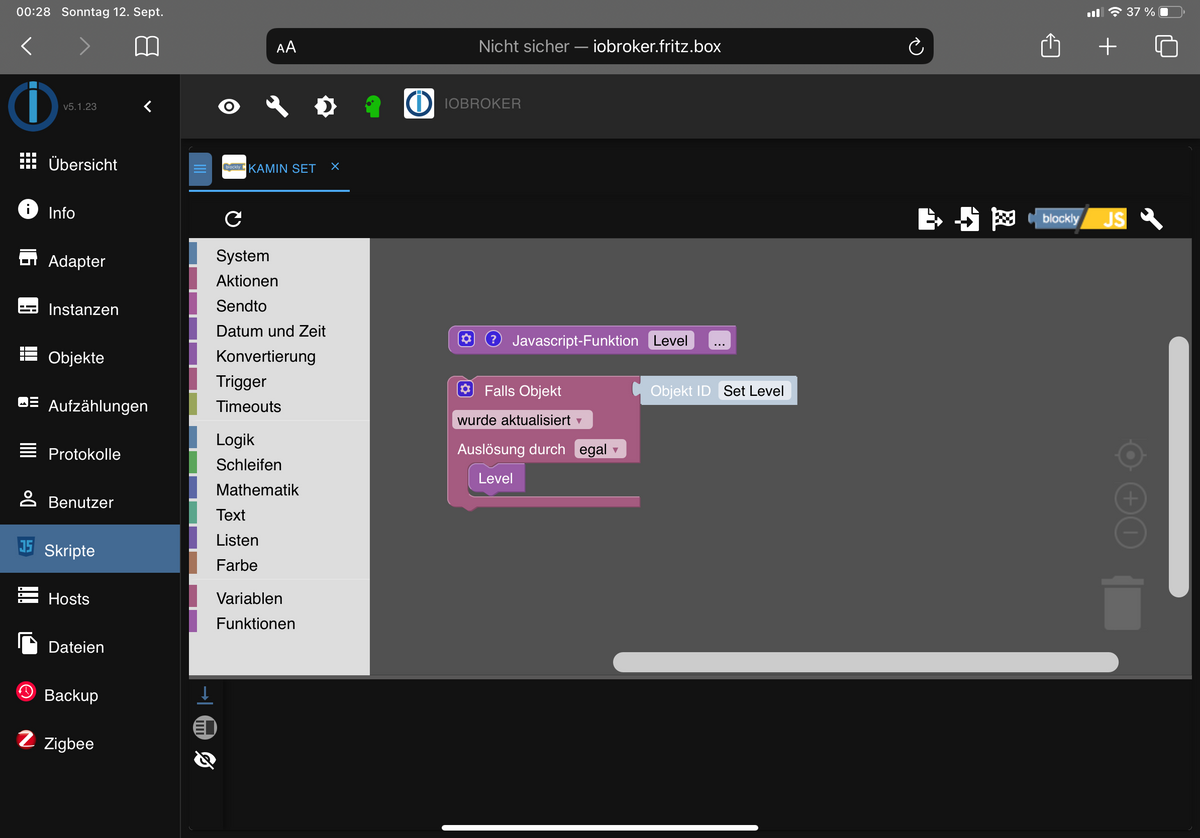Toggle the eye icon in the top bar
1200x838 pixels.
click(229, 106)
